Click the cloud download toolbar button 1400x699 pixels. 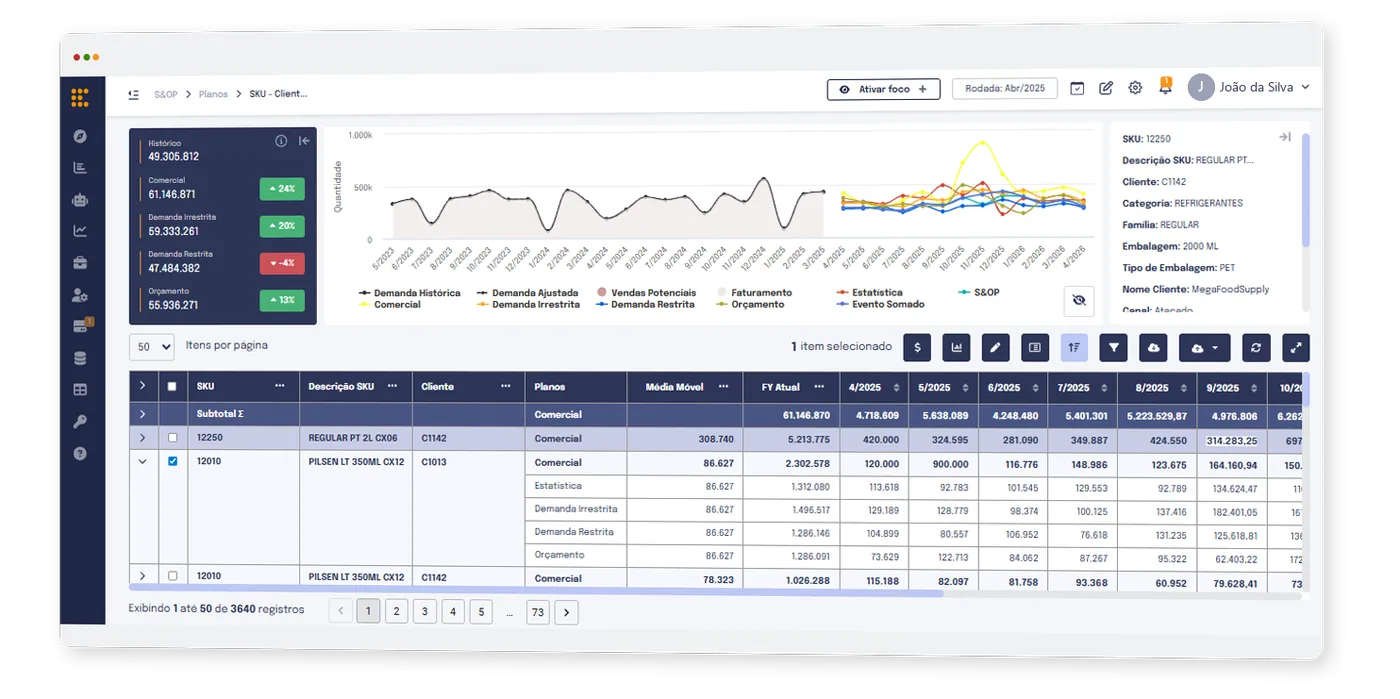coord(1153,347)
